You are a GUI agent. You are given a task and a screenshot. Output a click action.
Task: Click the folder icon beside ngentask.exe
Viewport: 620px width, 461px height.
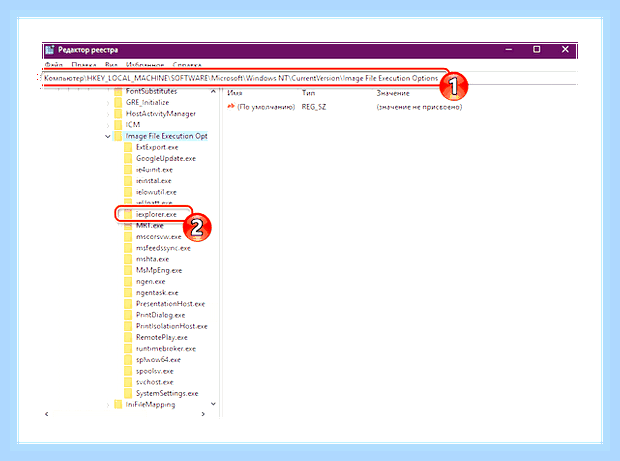click(x=128, y=293)
